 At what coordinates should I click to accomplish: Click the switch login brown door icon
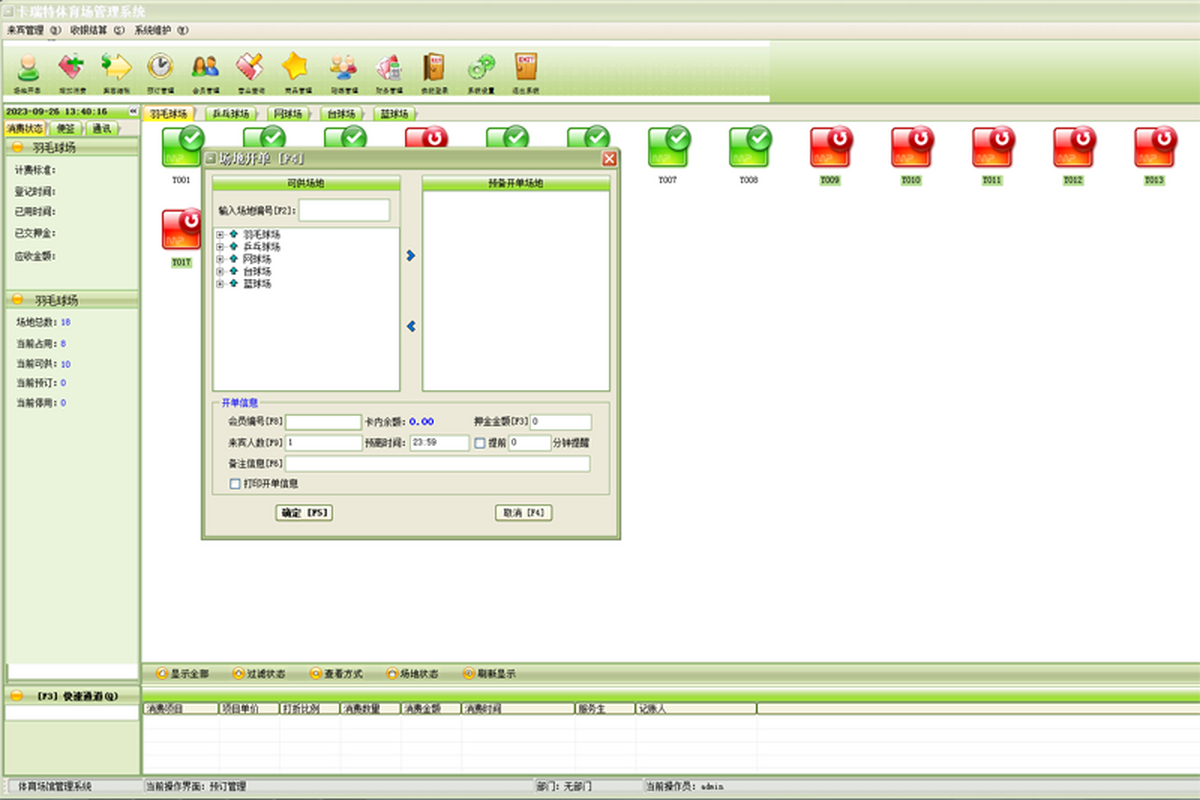click(x=434, y=69)
